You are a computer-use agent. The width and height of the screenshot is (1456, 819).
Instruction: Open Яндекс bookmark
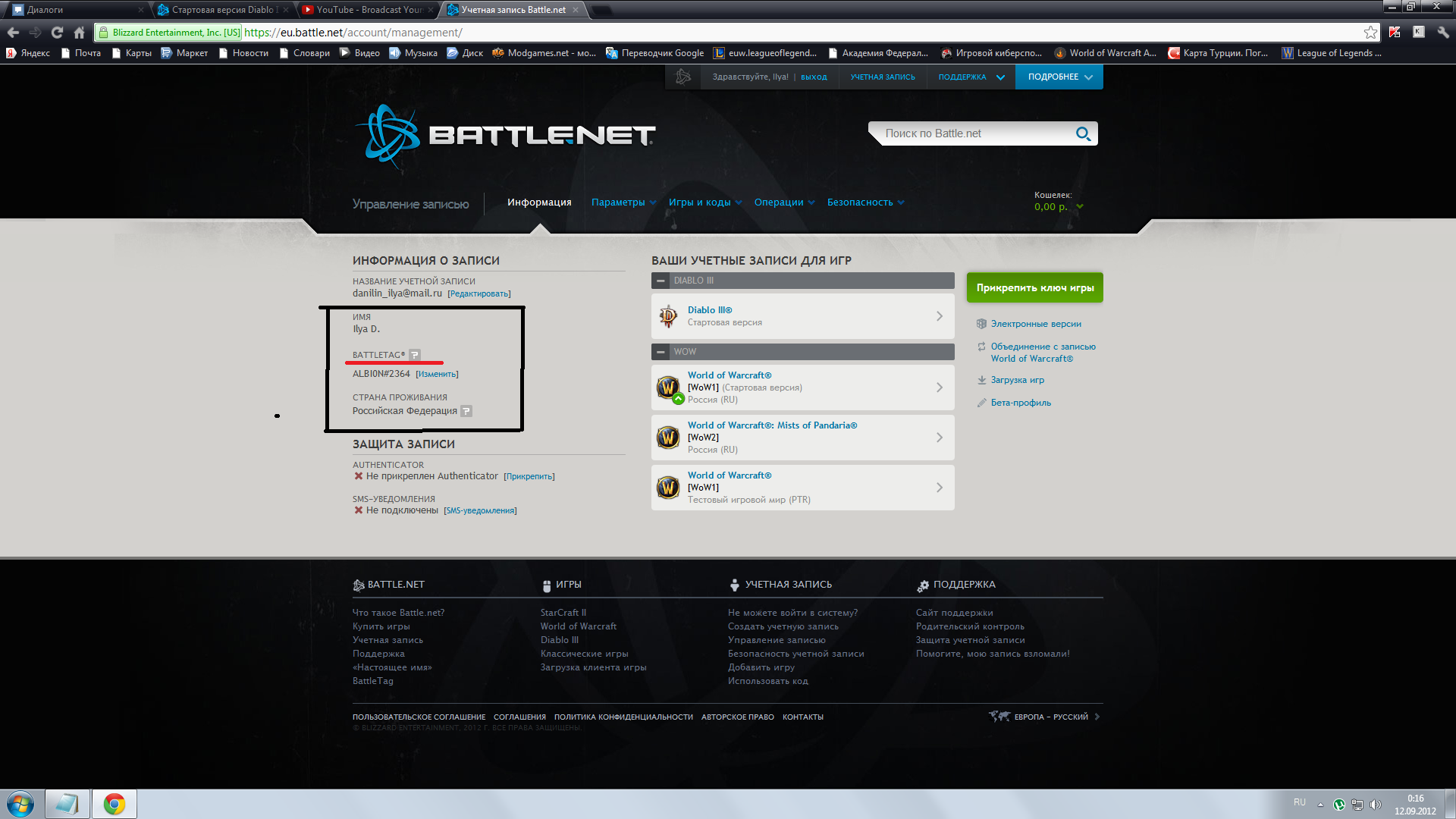pos(28,53)
